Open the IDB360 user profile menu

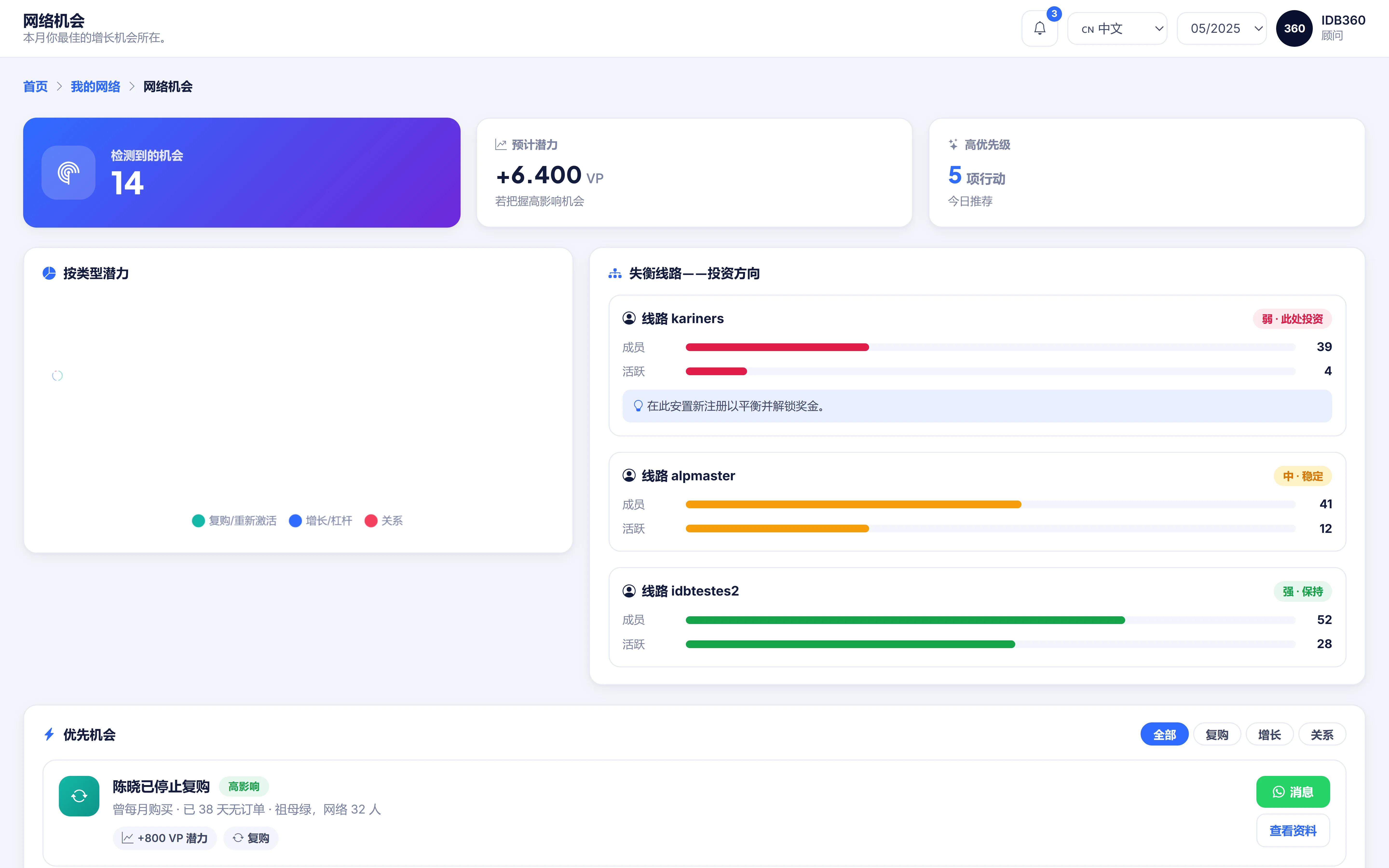coord(1320,29)
